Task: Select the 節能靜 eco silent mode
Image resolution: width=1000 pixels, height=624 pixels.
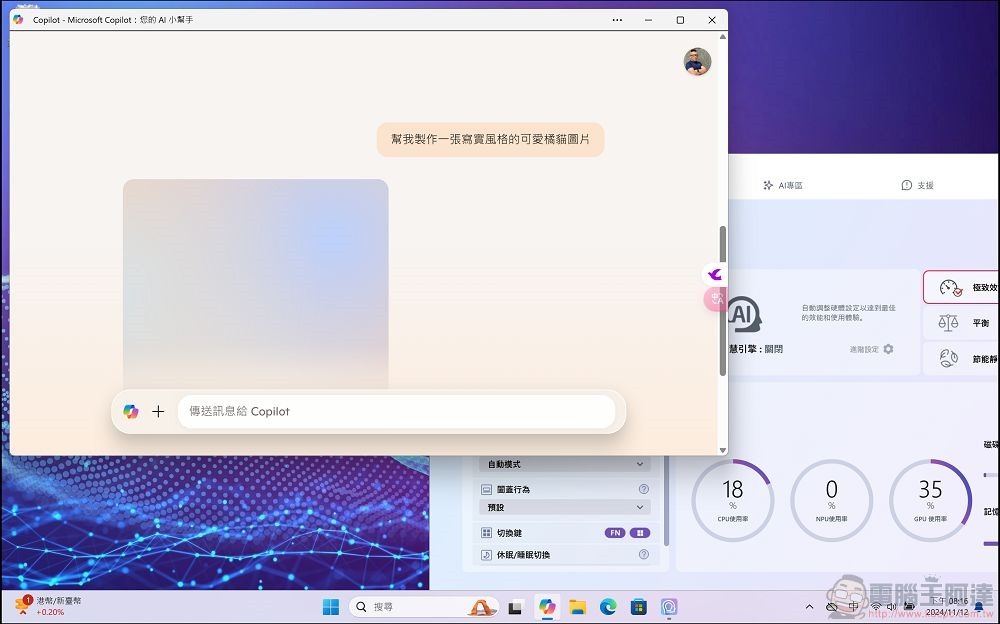Action: coord(961,359)
